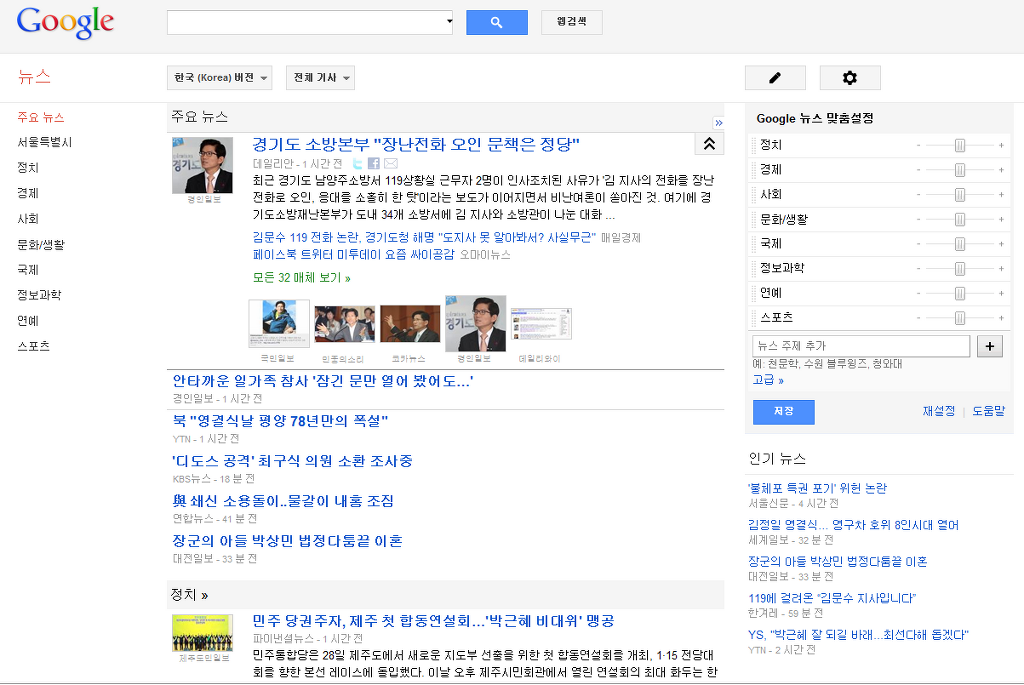Select 정치 in the left sidebar

coord(28,168)
